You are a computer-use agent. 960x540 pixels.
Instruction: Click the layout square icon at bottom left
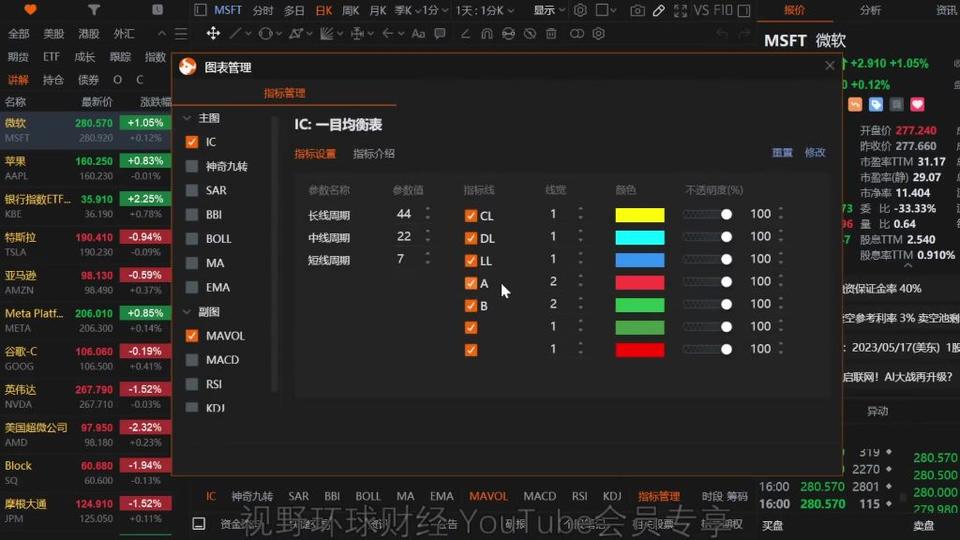(199, 523)
